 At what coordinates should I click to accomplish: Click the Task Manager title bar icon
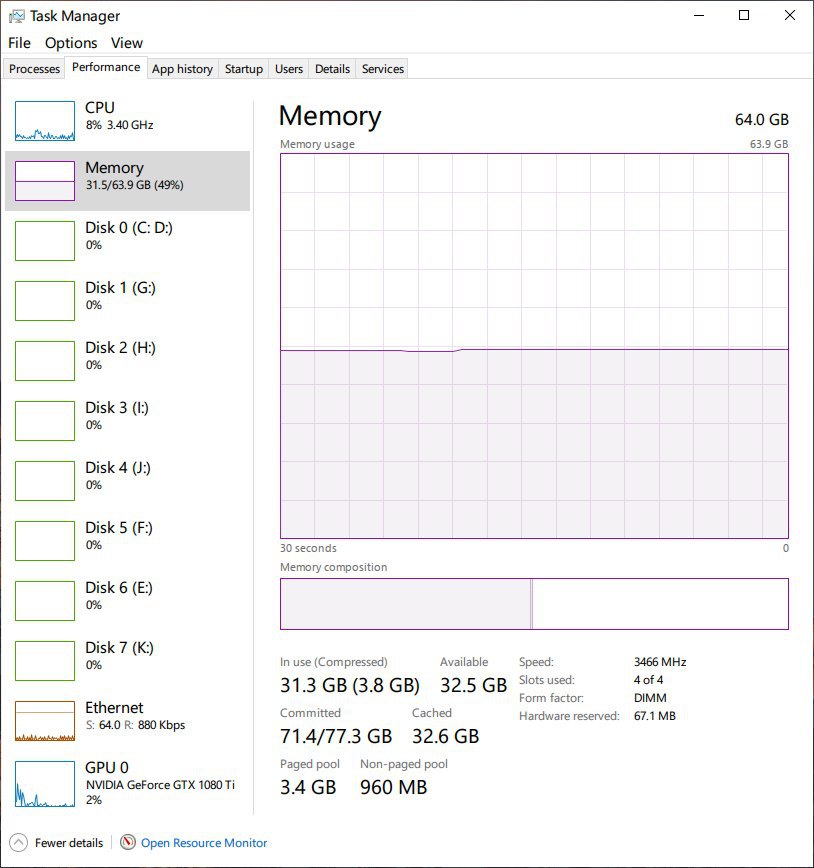pyautogui.click(x=17, y=16)
